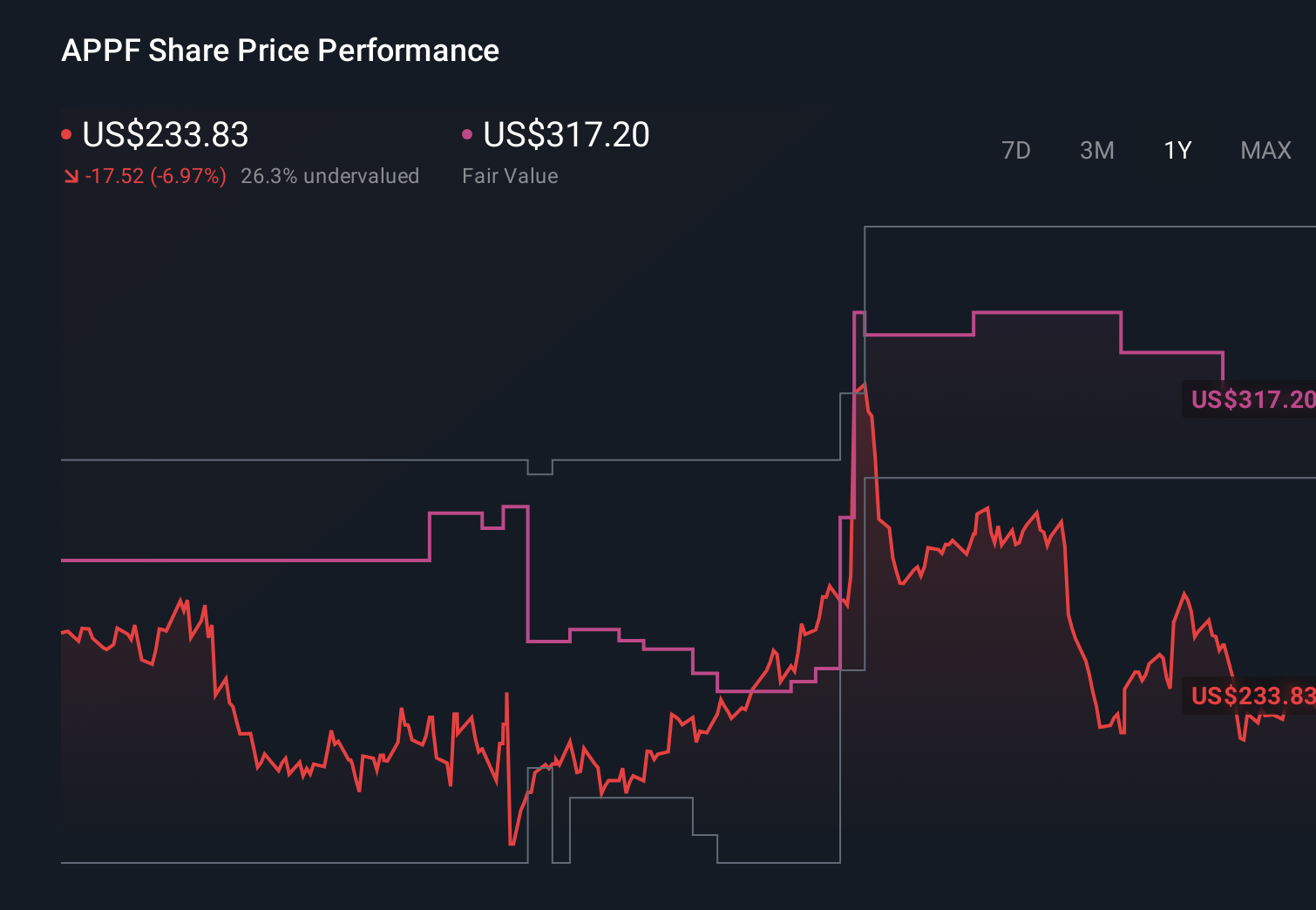Image resolution: width=1316 pixels, height=910 pixels.
Task: Click the APPF Share Price Performance title
Action: point(280,51)
